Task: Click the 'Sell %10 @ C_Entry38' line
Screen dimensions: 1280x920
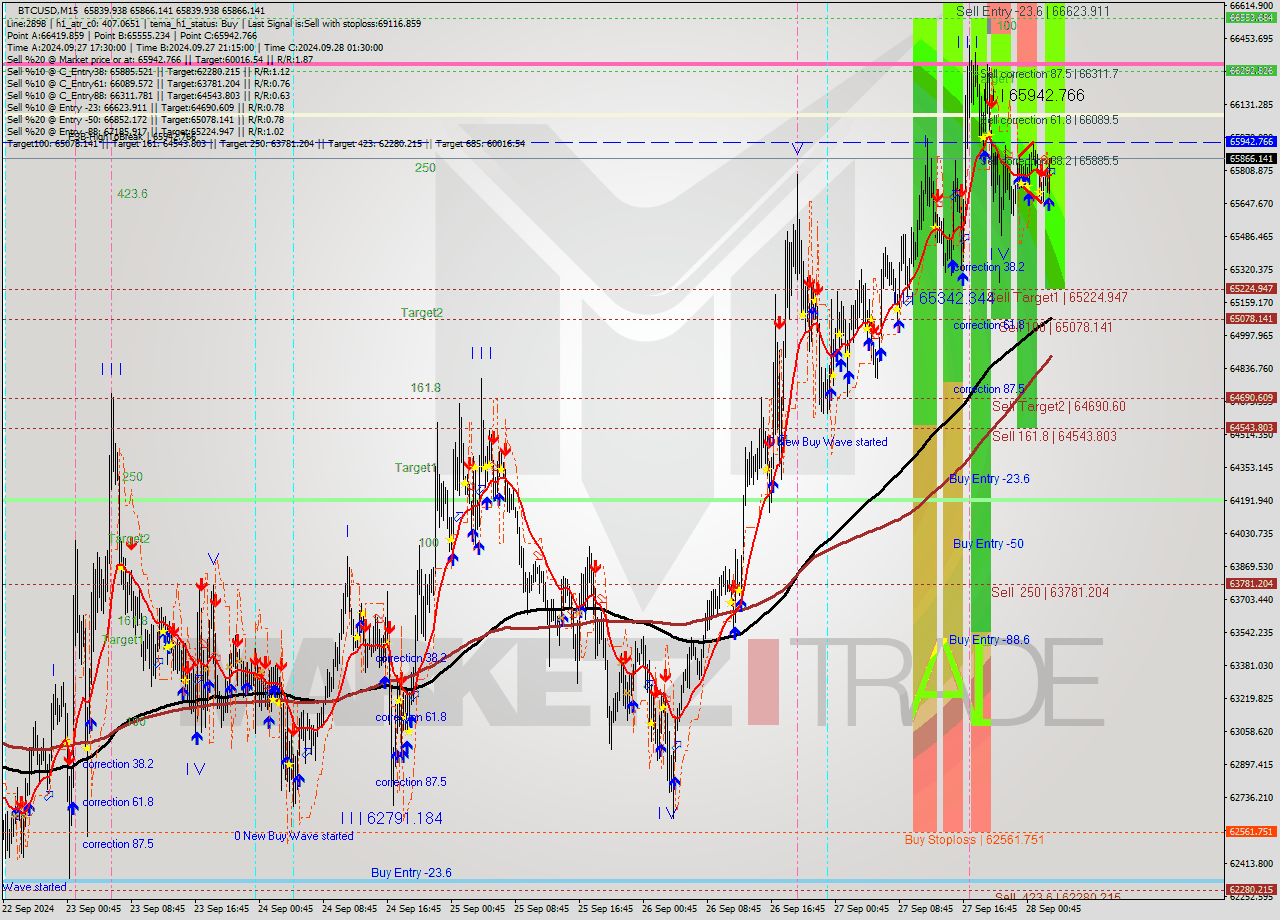Action: tap(148, 71)
